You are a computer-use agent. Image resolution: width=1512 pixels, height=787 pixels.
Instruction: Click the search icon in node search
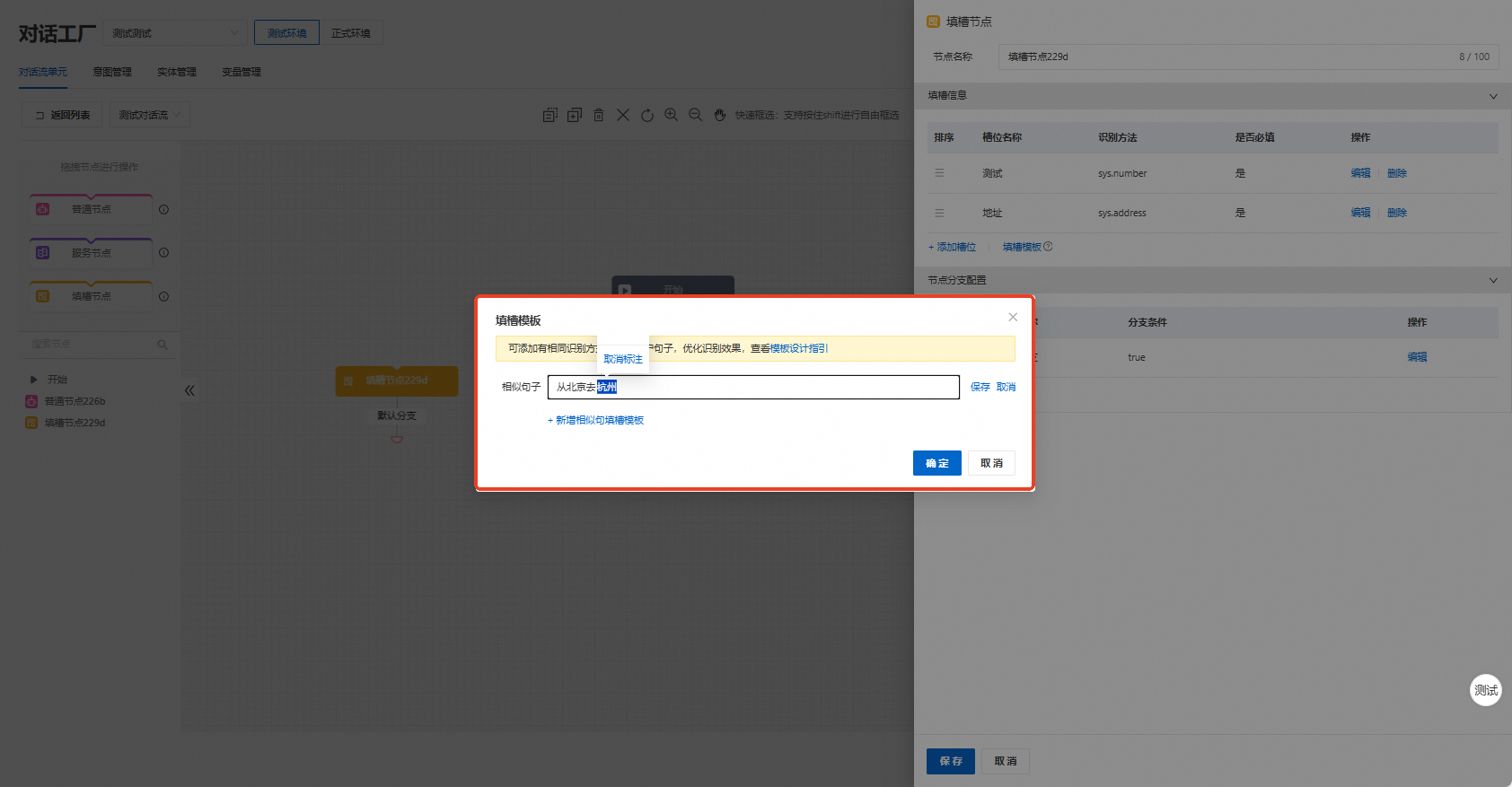click(163, 344)
